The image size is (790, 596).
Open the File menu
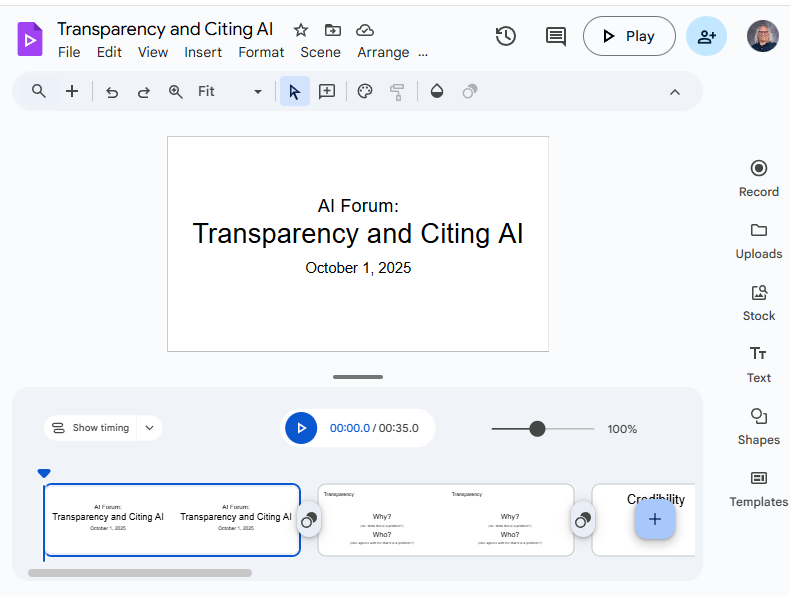click(69, 52)
